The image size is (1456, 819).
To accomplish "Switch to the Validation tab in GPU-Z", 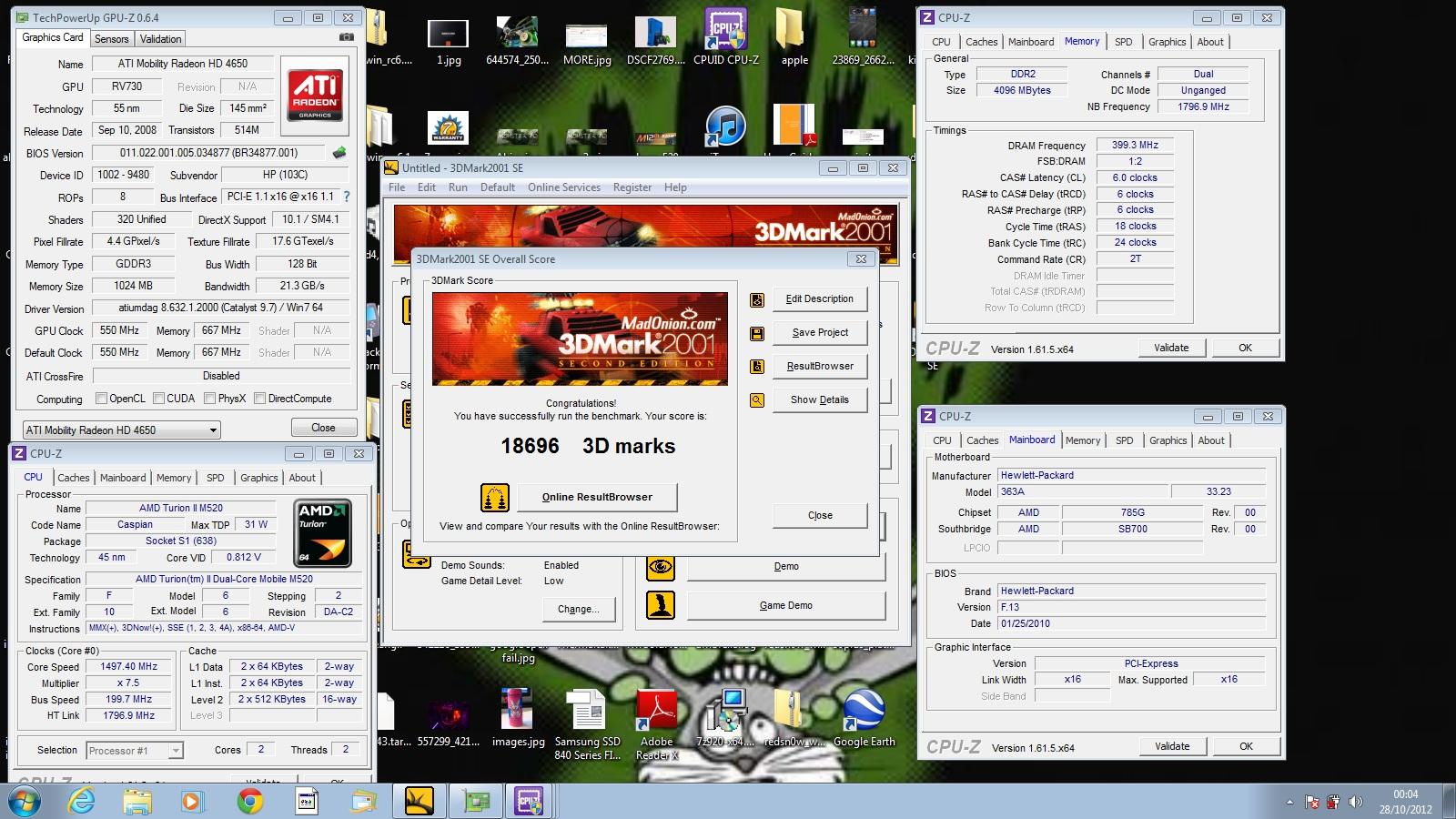I will tap(161, 39).
